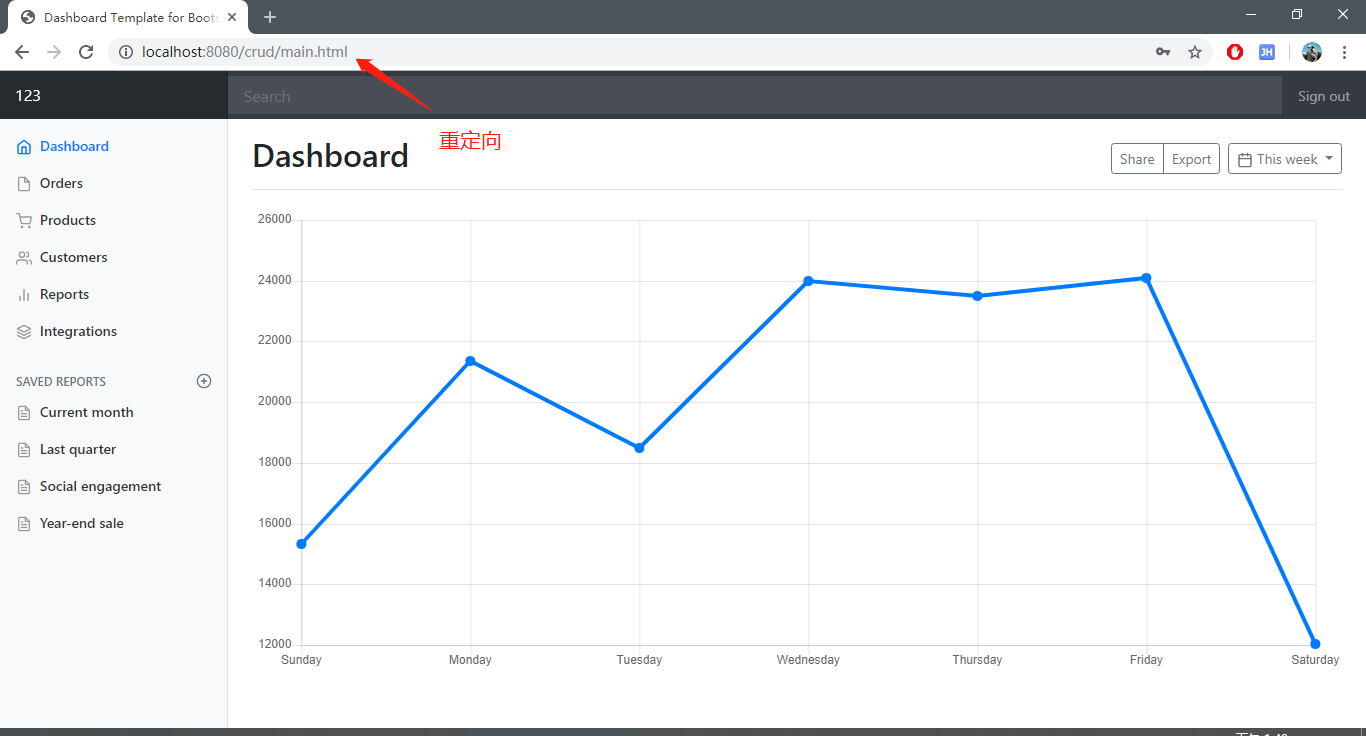Screen dimensions: 1366x736
Task: Open Orders in the sidebar
Action: [61, 183]
